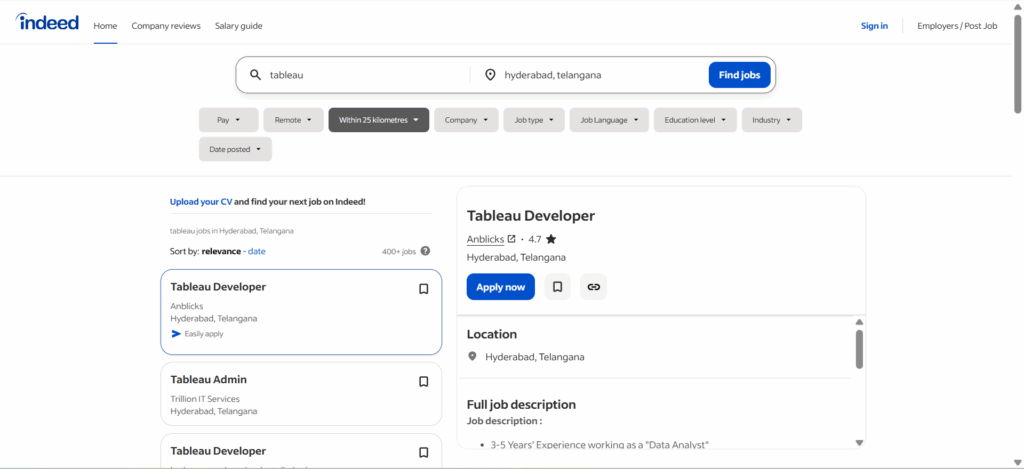Click the Find jobs button
The height and width of the screenshot is (469, 1024).
click(739, 75)
